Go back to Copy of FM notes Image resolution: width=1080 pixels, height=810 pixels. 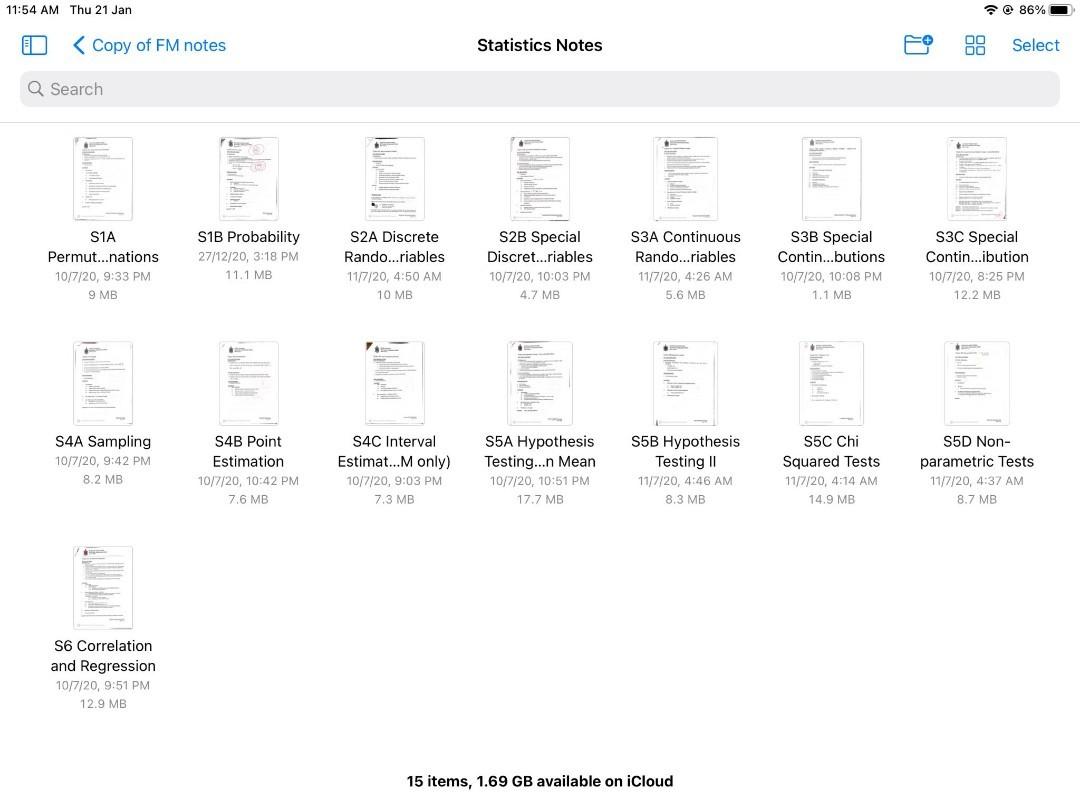(x=149, y=45)
